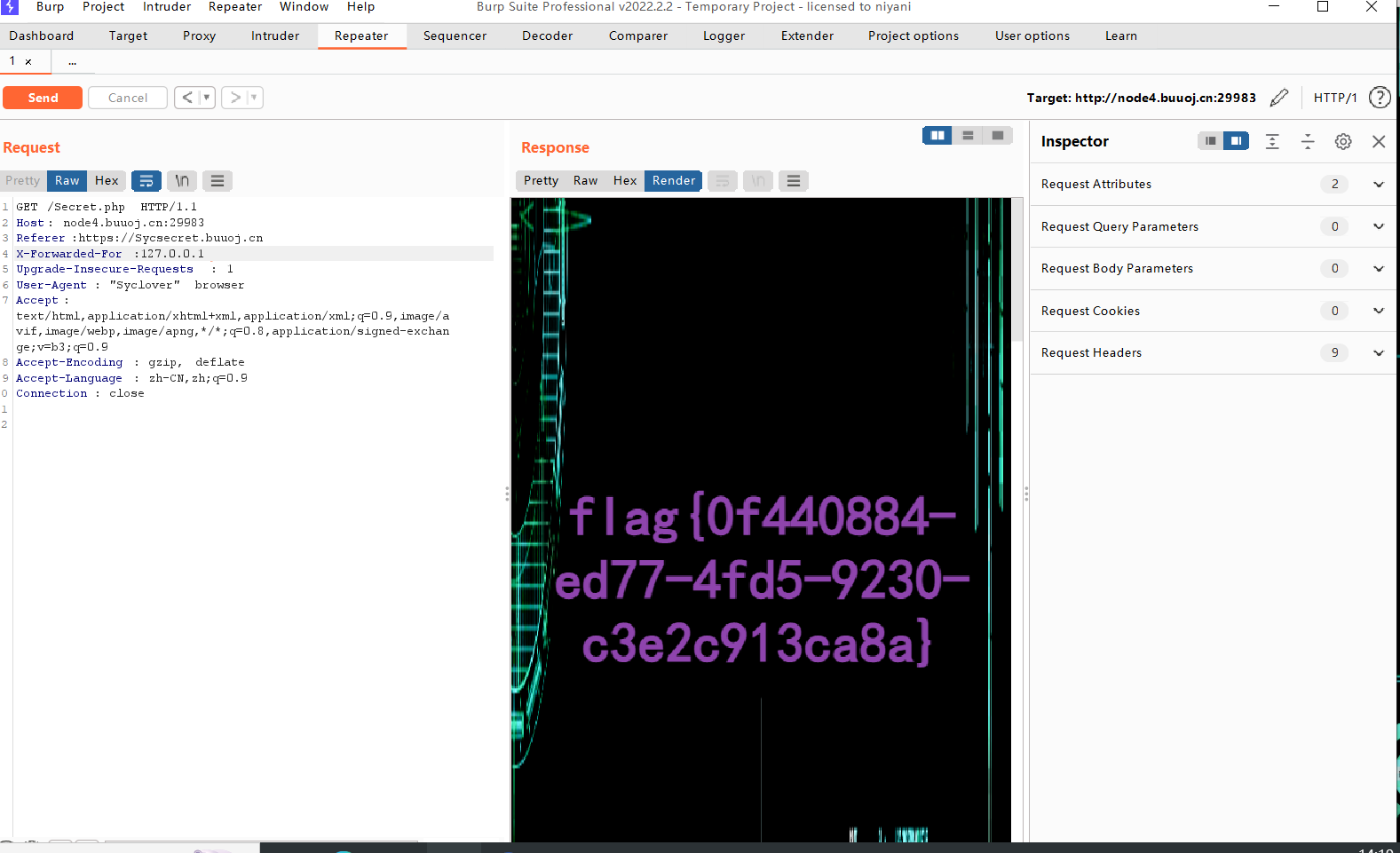
Task: Select top-bottom request/response layout
Action: tap(968, 135)
